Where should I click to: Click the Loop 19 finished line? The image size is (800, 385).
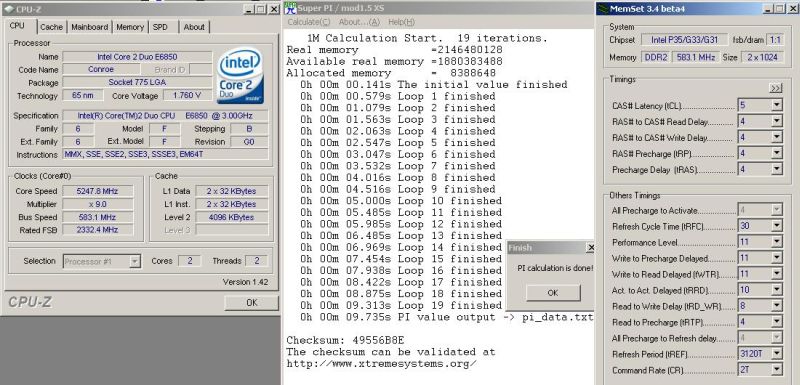click(x=401, y=305)
